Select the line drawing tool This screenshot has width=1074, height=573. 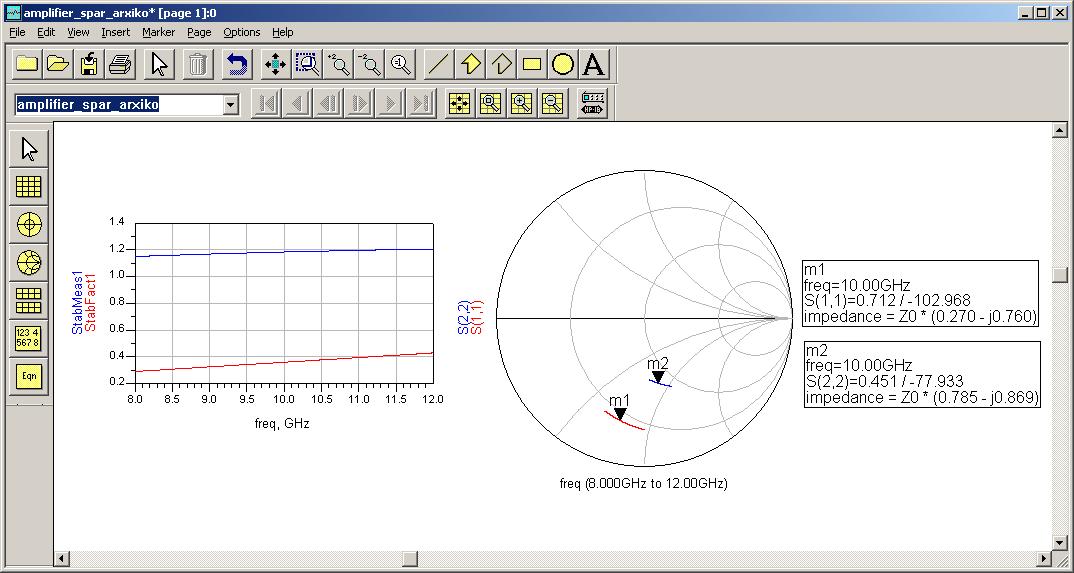click(x=438, y=65)
